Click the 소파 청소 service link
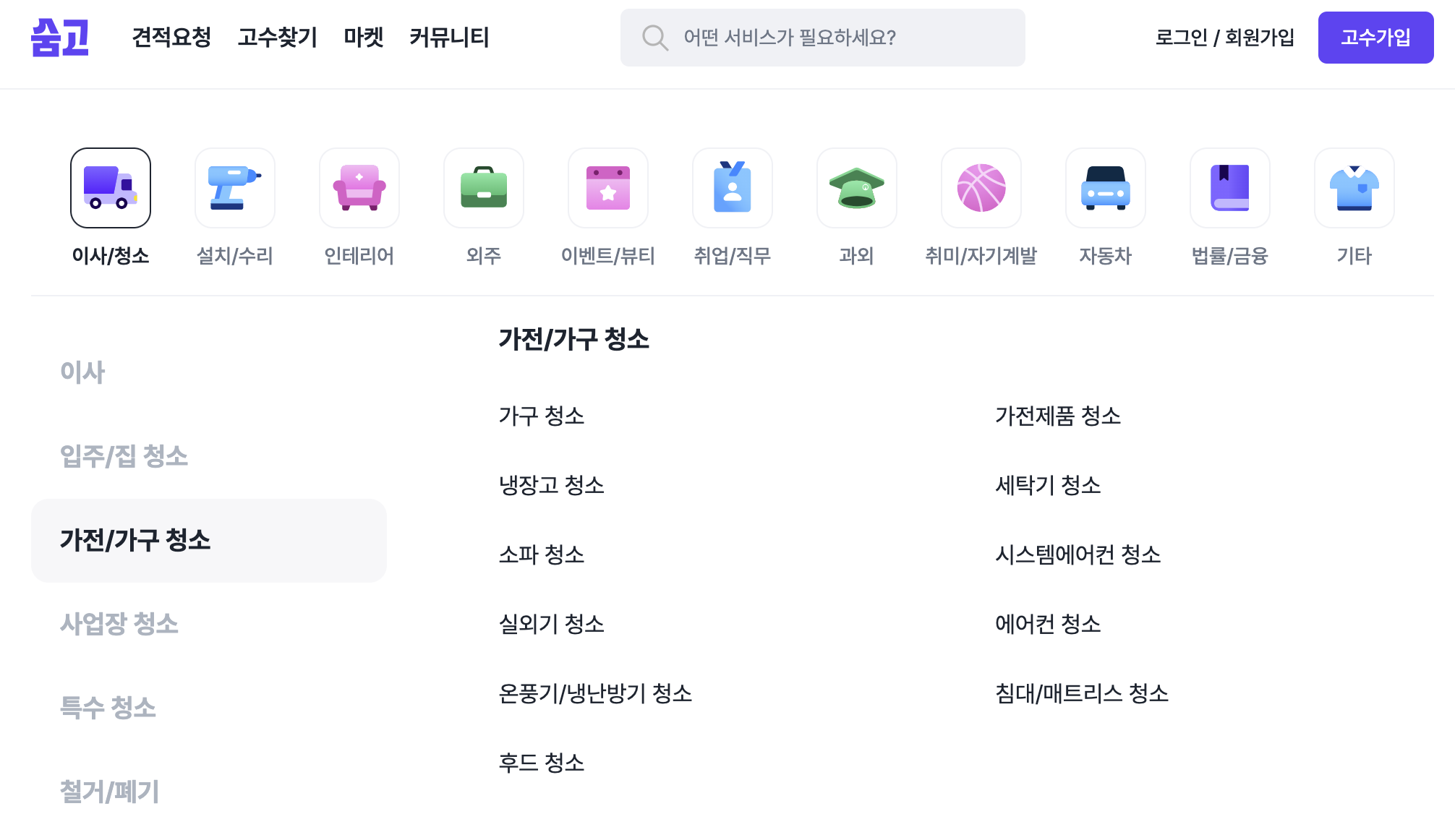Image resolution: width=1455 pixels, height=840 pixels. [x=542, y=554]
